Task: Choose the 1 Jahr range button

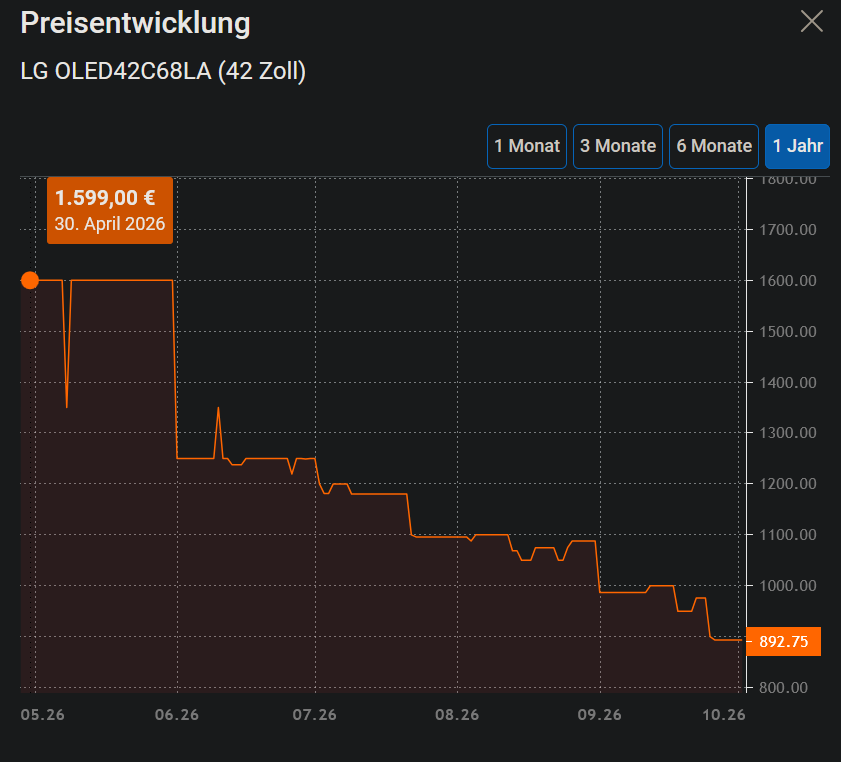Action: 798,146
